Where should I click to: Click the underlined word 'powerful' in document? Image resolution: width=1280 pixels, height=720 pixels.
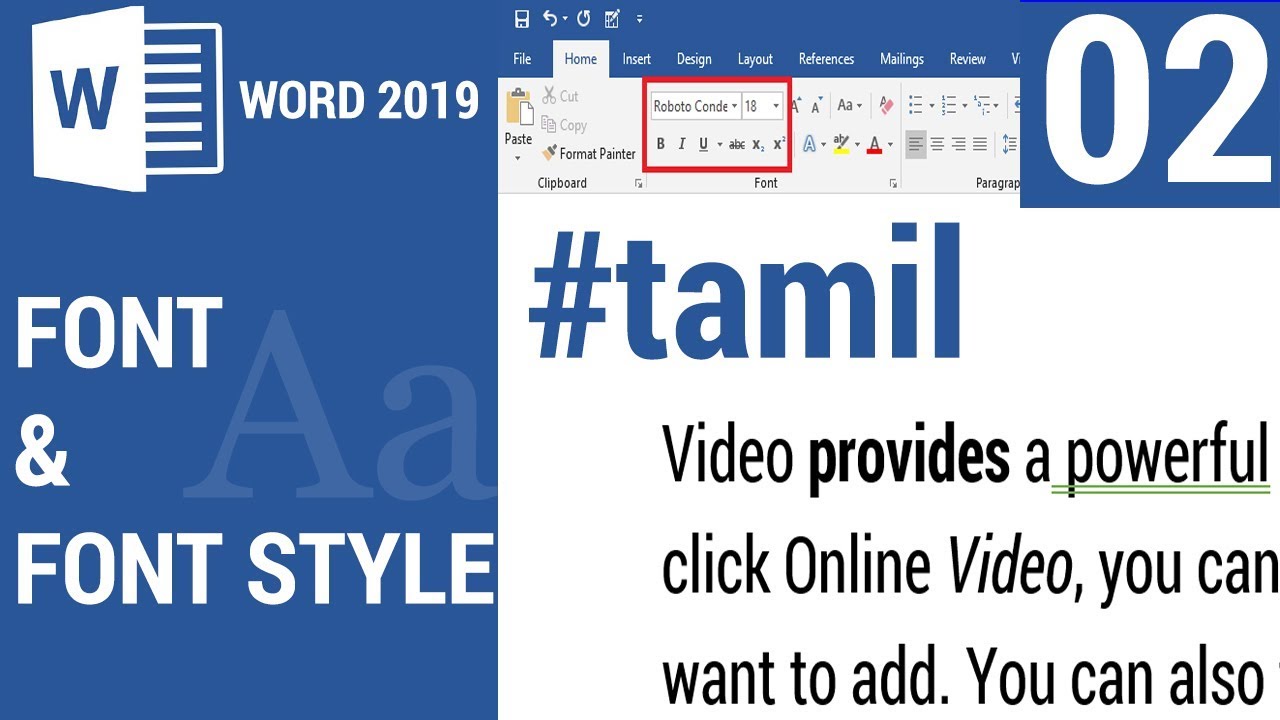(1166, 457)
